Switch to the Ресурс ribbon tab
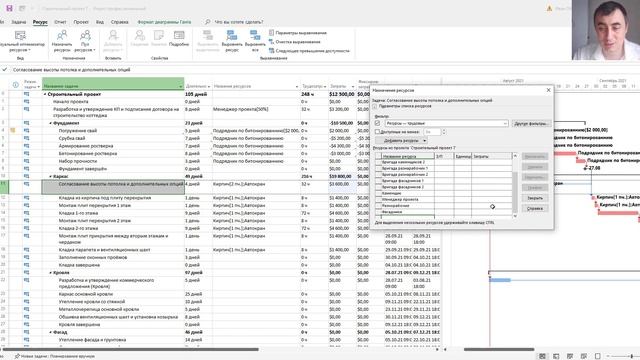640x360 pixels. pos(40,22)
